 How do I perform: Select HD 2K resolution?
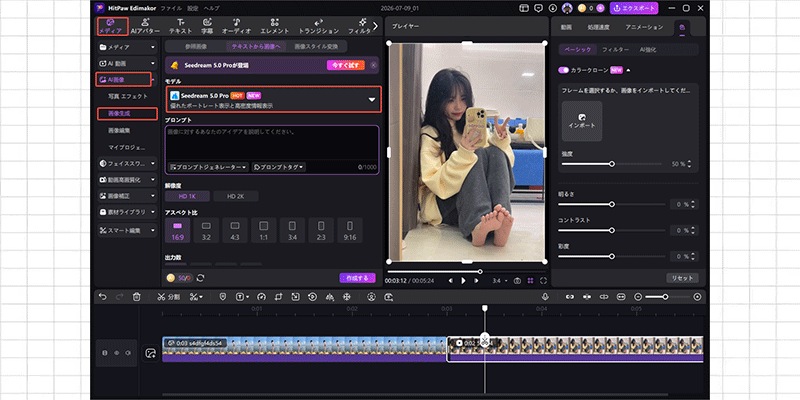tap(236, 196)
